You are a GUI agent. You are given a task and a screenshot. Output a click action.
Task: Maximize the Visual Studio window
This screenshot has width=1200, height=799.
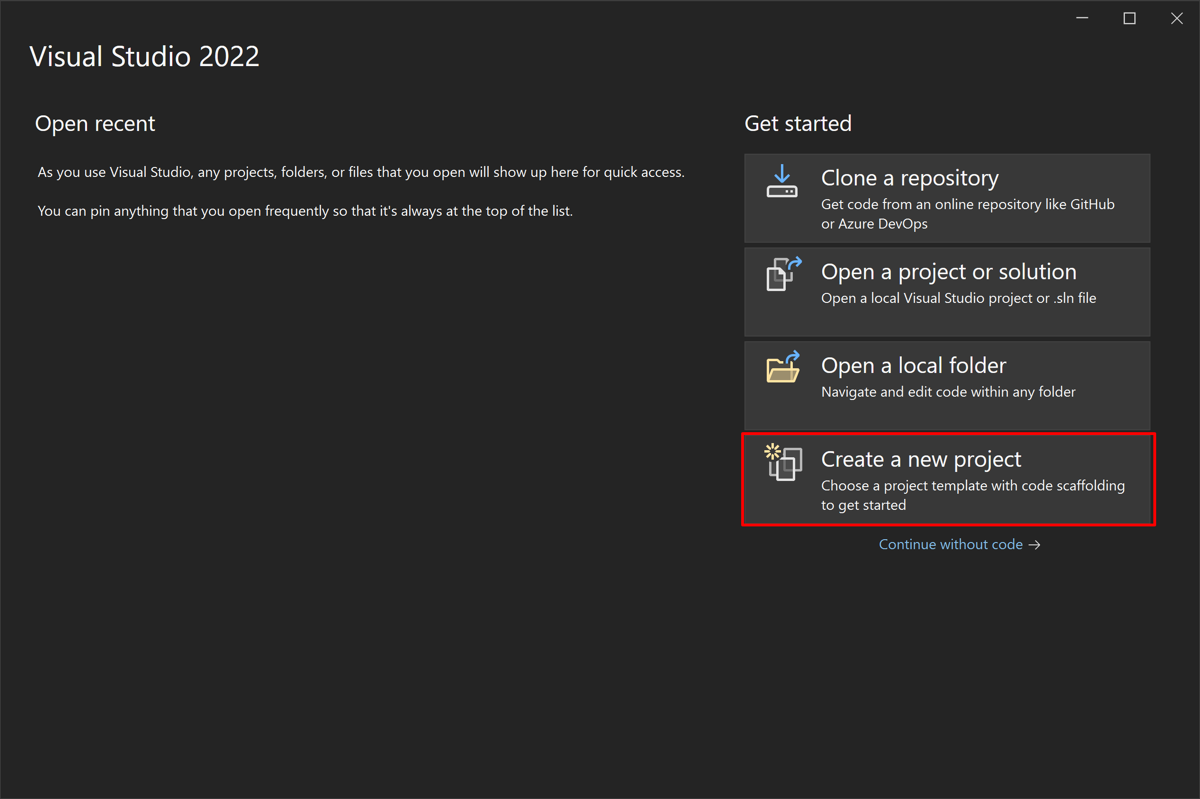[1129, 18]
